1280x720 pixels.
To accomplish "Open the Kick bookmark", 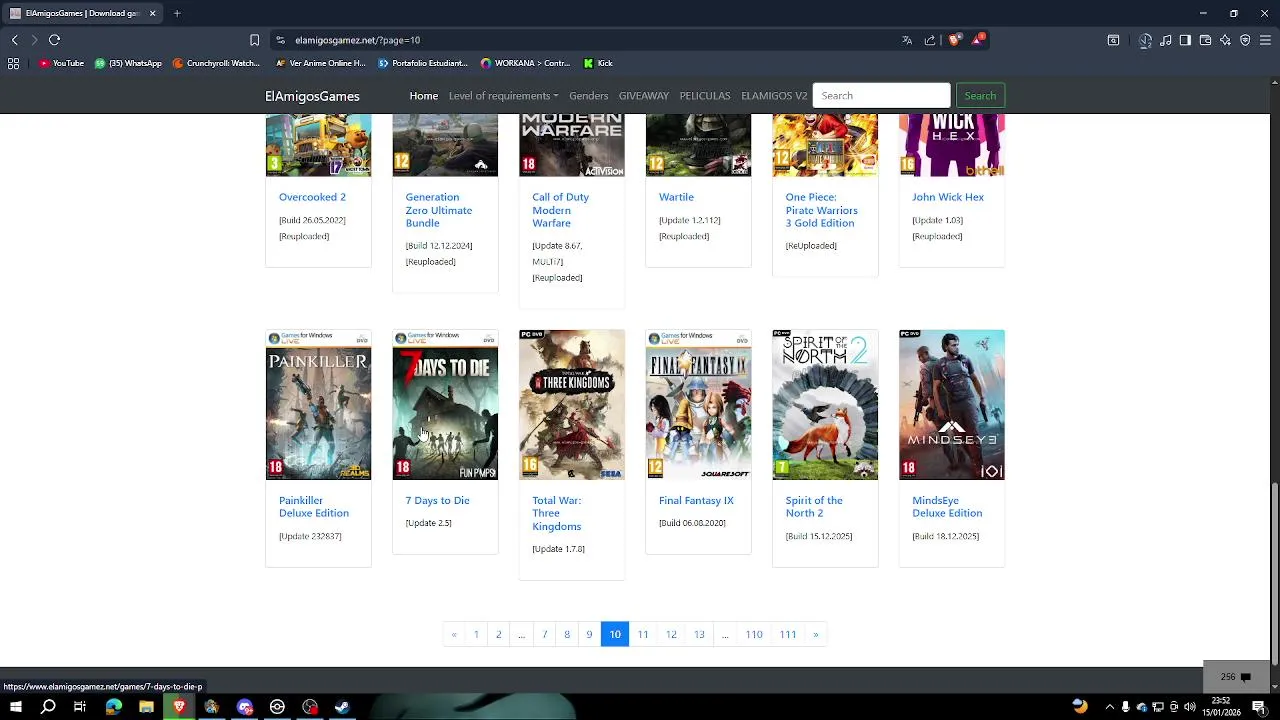I will (x=598, y=63).
